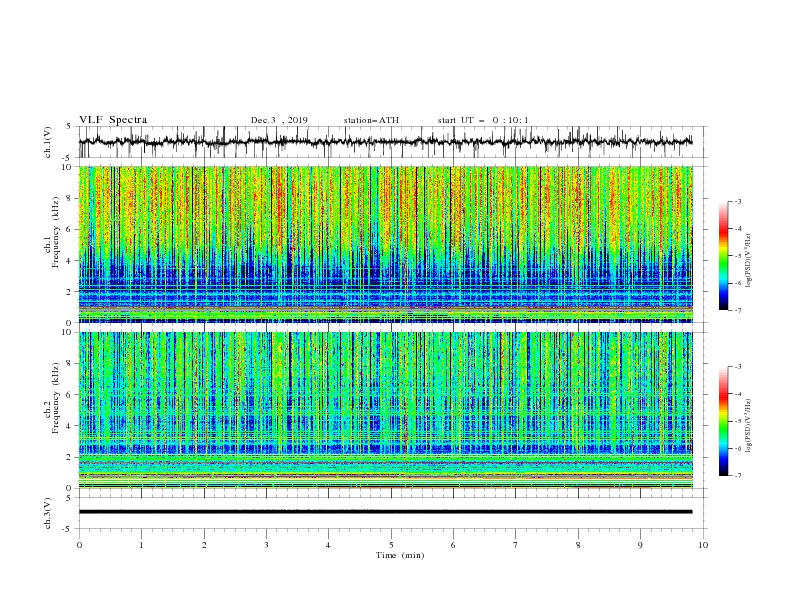Click the "station=ATH" label

[x=371, y=120]
